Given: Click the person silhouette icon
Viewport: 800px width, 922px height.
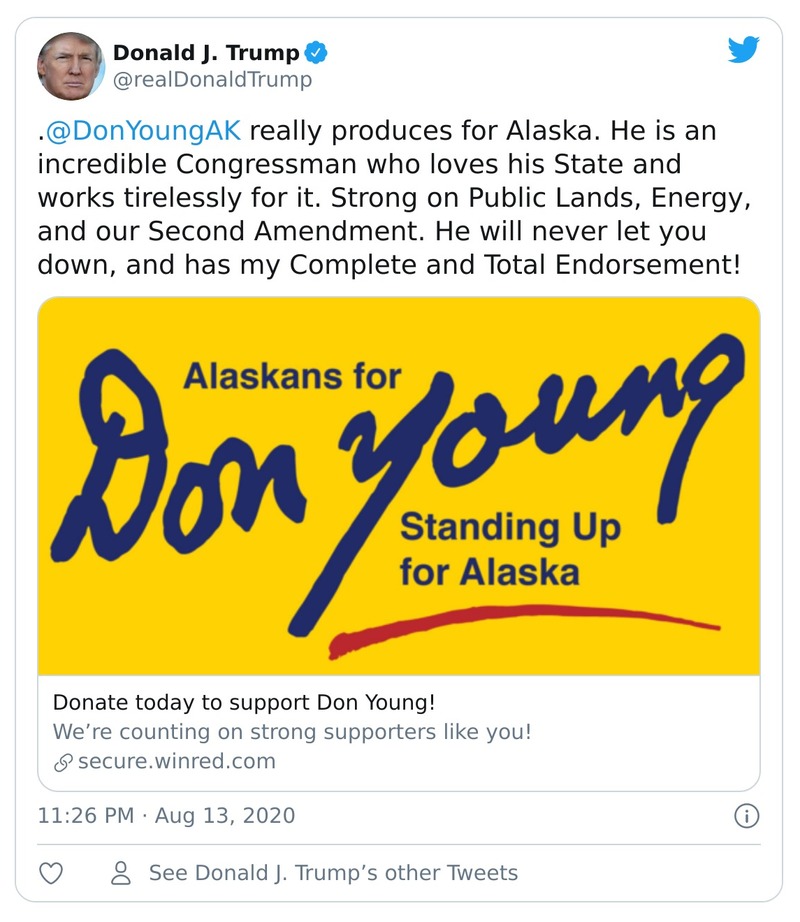Looking at the screenshot, I should (x=122, y=873).
